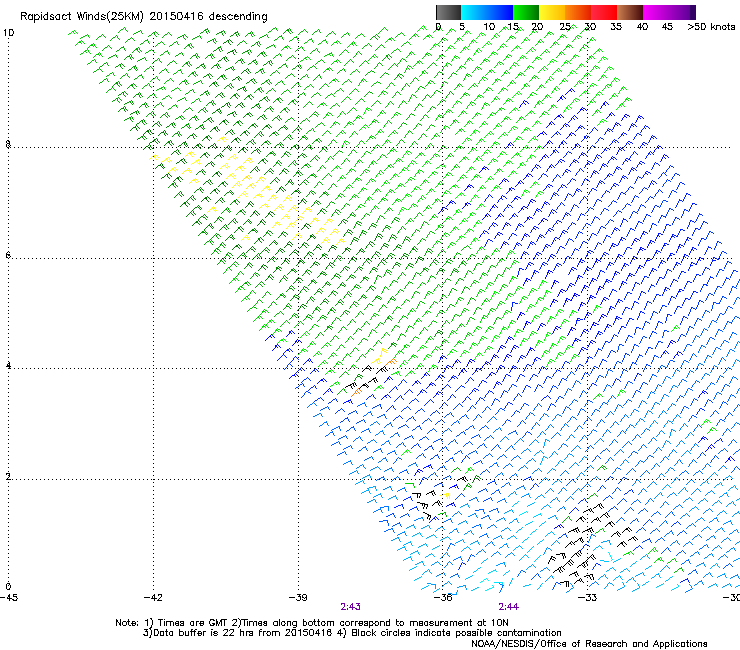The image size is (740, 650).
Task: Click the '10' label on the color scale
Action: point(489,27)
